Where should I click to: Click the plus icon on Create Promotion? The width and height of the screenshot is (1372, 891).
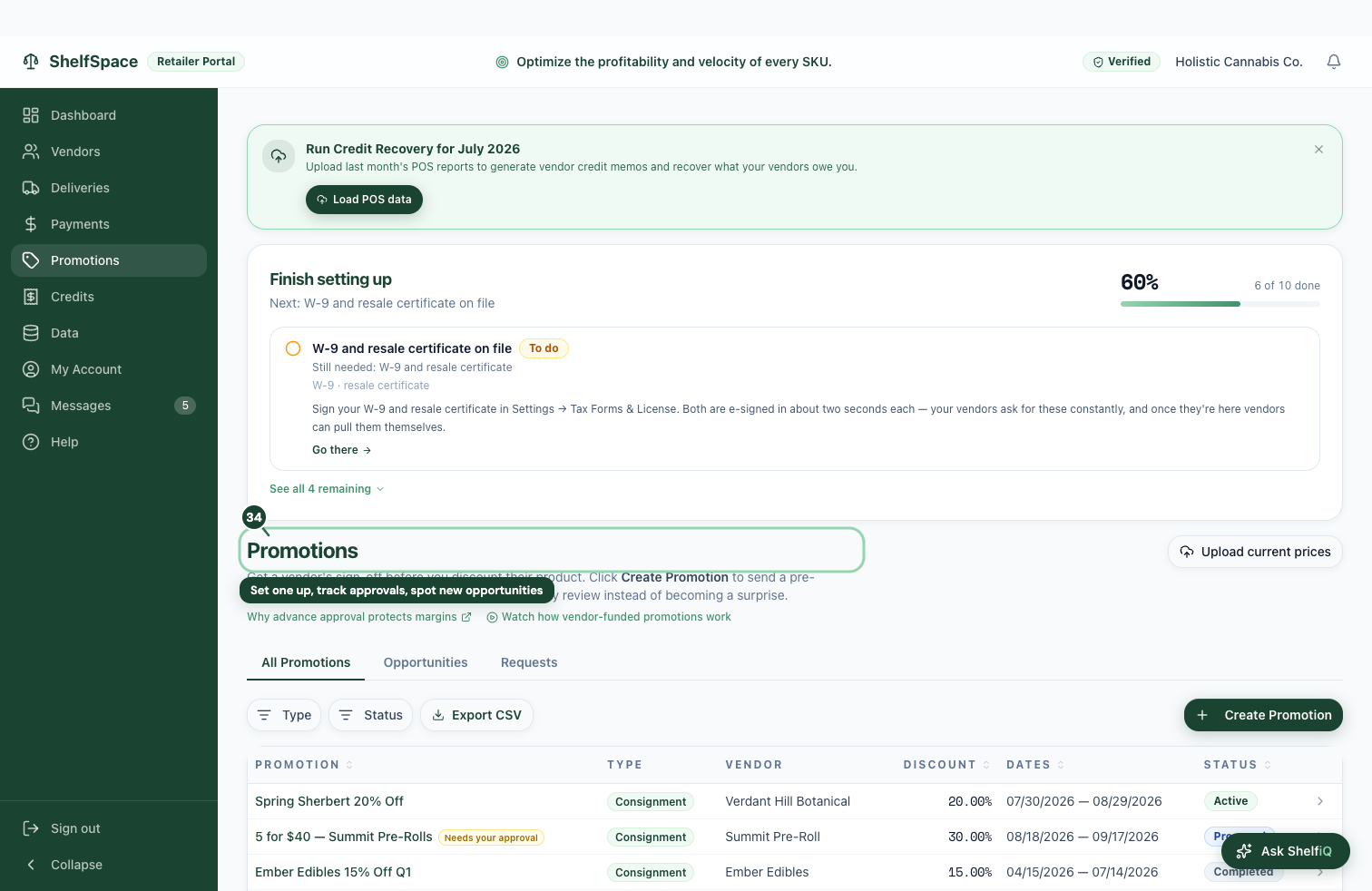pos(1202,715)
